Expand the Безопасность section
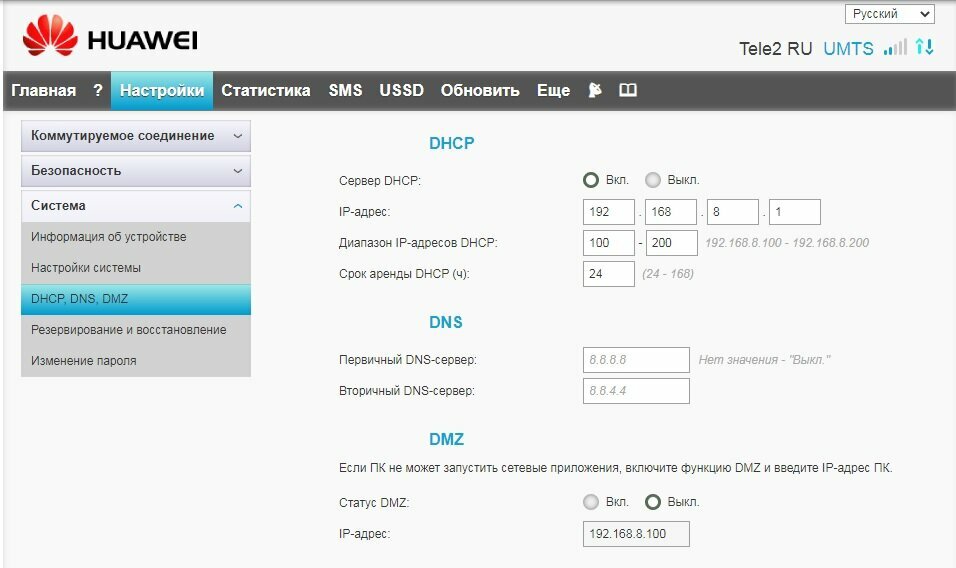This screenshot has height=568, width=956. 136,171
